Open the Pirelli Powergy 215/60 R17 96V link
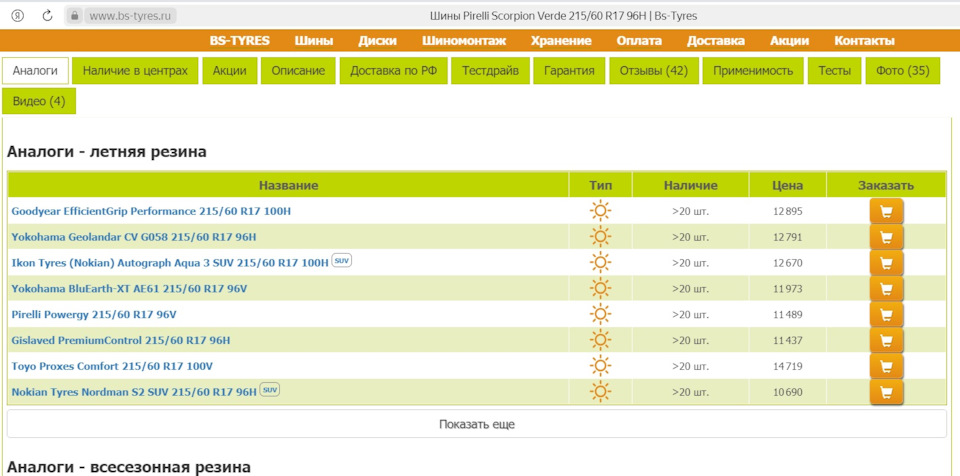Viewport: 960px width, 476px height. 94,314
